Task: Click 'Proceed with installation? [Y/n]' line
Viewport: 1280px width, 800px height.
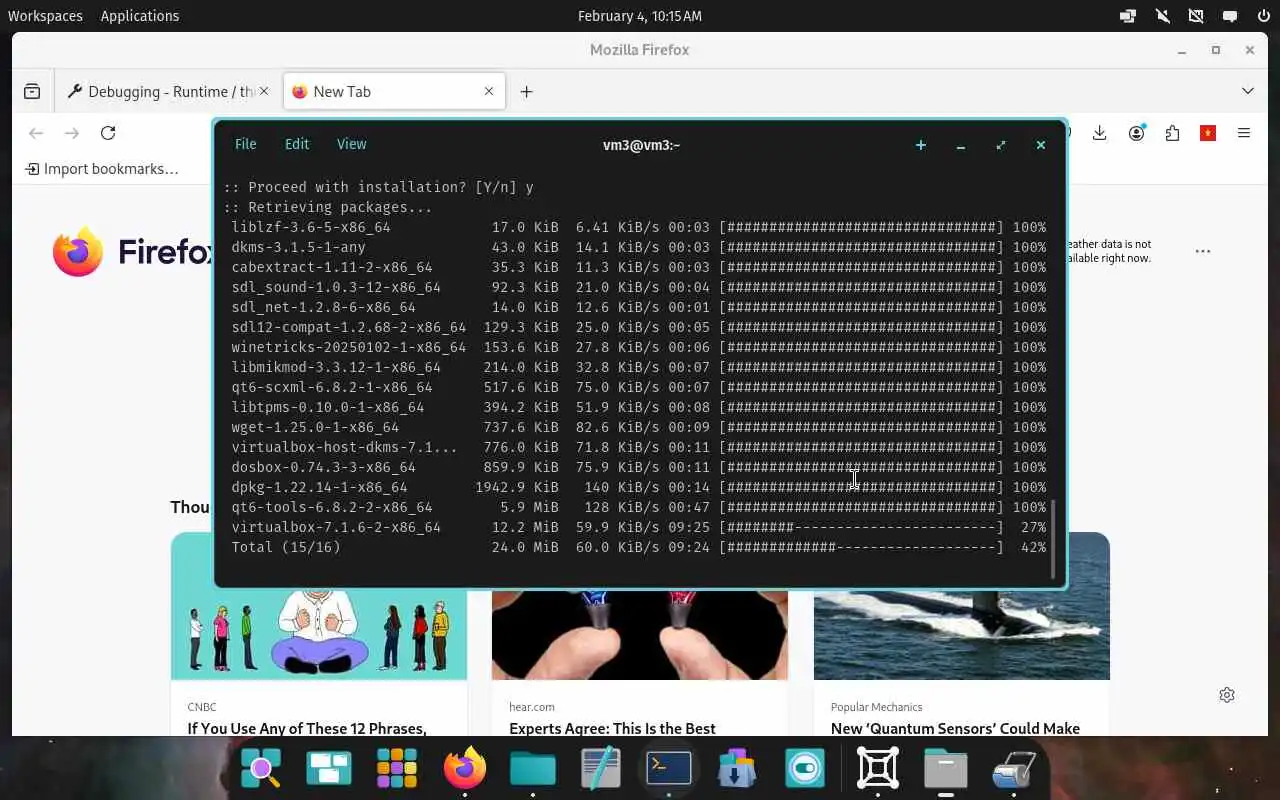Action: (378, 187)
